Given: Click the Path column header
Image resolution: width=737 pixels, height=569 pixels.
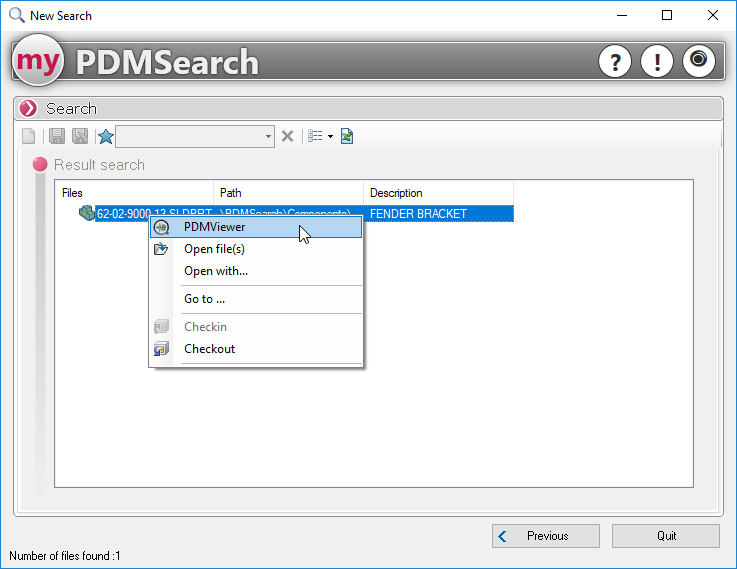Looking at the screenshot, I should point(288,193).
